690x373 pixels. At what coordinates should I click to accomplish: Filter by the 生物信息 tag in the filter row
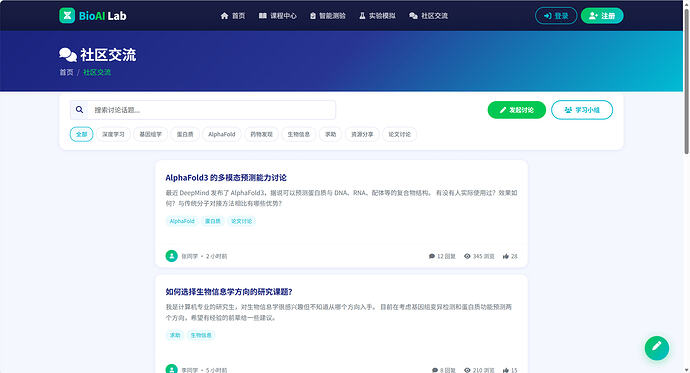pos(299,134)
